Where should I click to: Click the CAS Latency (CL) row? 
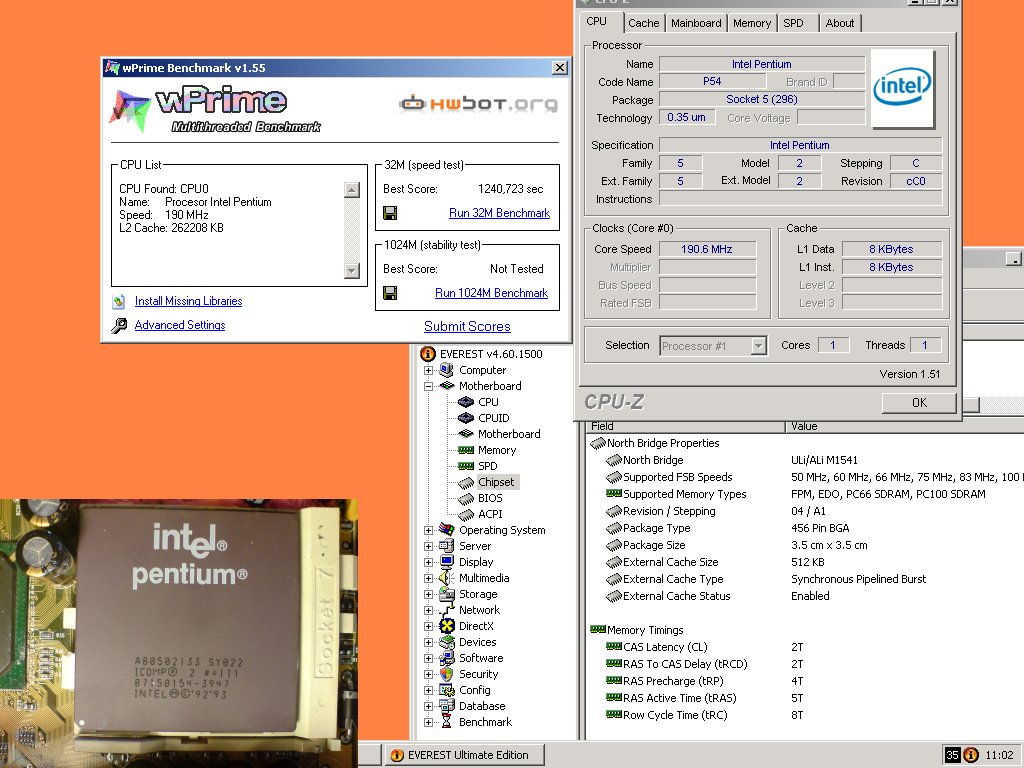click(x=805, y=647)
